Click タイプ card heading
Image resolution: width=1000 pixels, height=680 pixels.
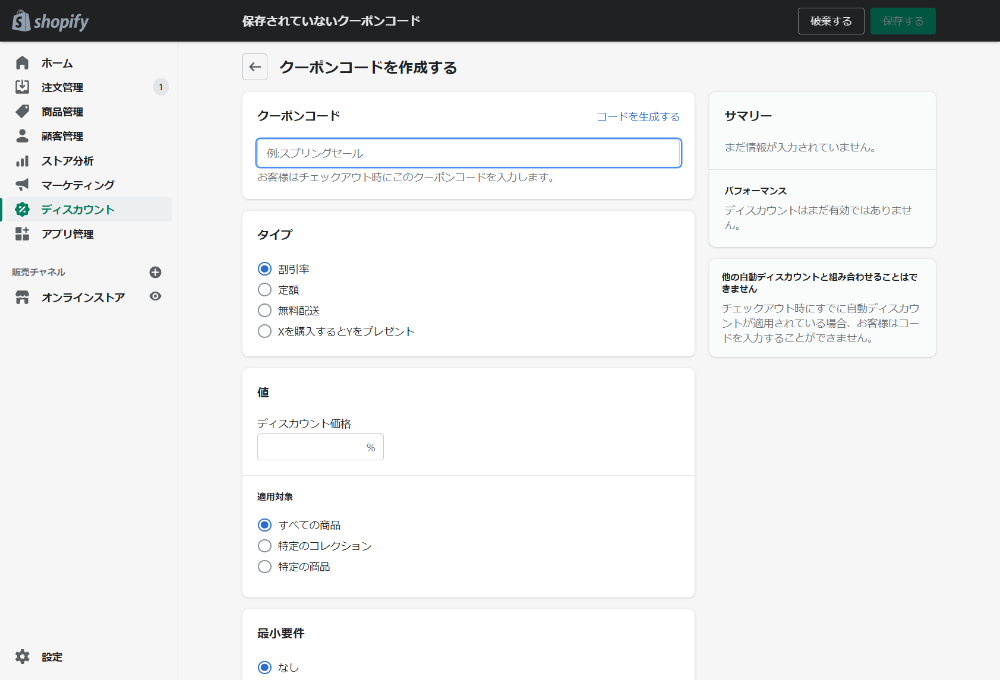(x=274, y=235)
